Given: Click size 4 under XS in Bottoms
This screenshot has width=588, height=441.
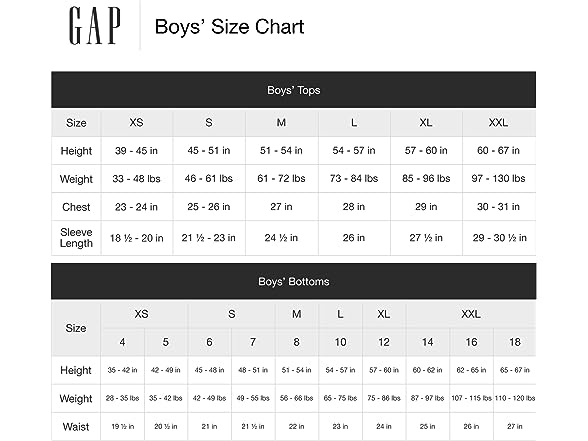Looking at the screenshot, I should (122, 342).
